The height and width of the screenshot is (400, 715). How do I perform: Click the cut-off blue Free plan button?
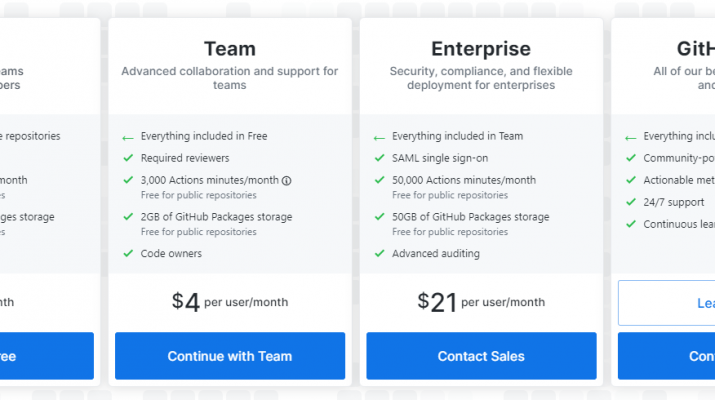click(47, 356)
